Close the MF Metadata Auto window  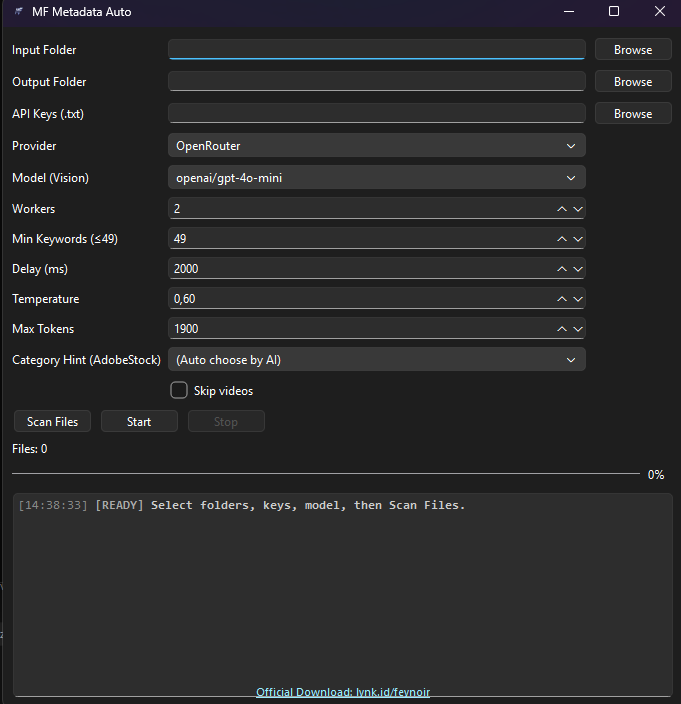click(x=659, y=11)
